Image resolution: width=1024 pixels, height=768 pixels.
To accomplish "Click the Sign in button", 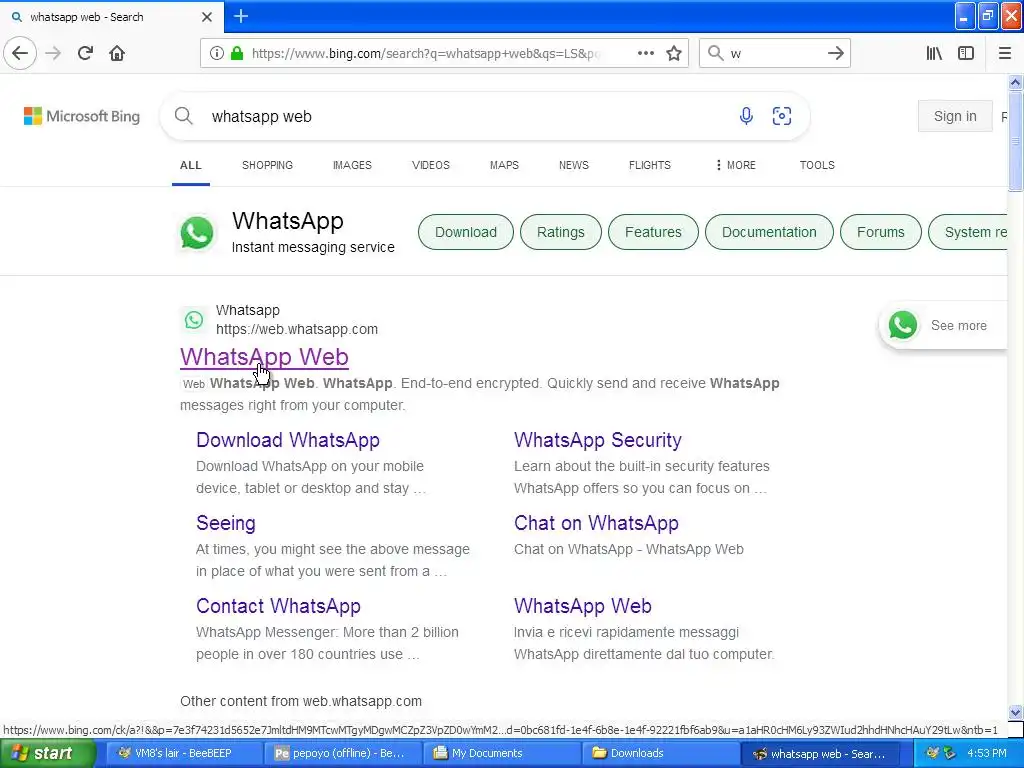I will point(955,116).
